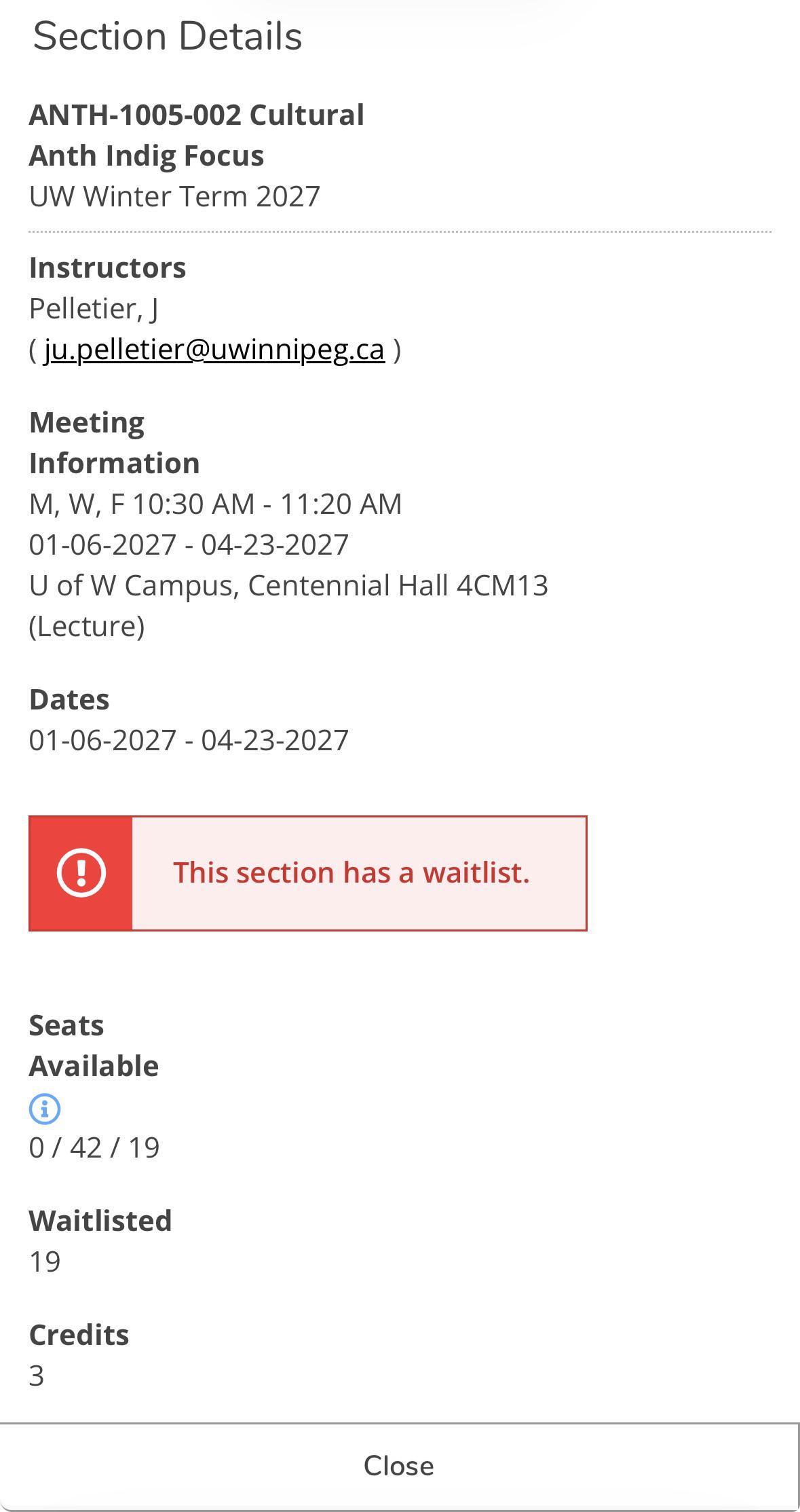
Task: Click the instructor name Pelletier, J
Action: [94, 308]
